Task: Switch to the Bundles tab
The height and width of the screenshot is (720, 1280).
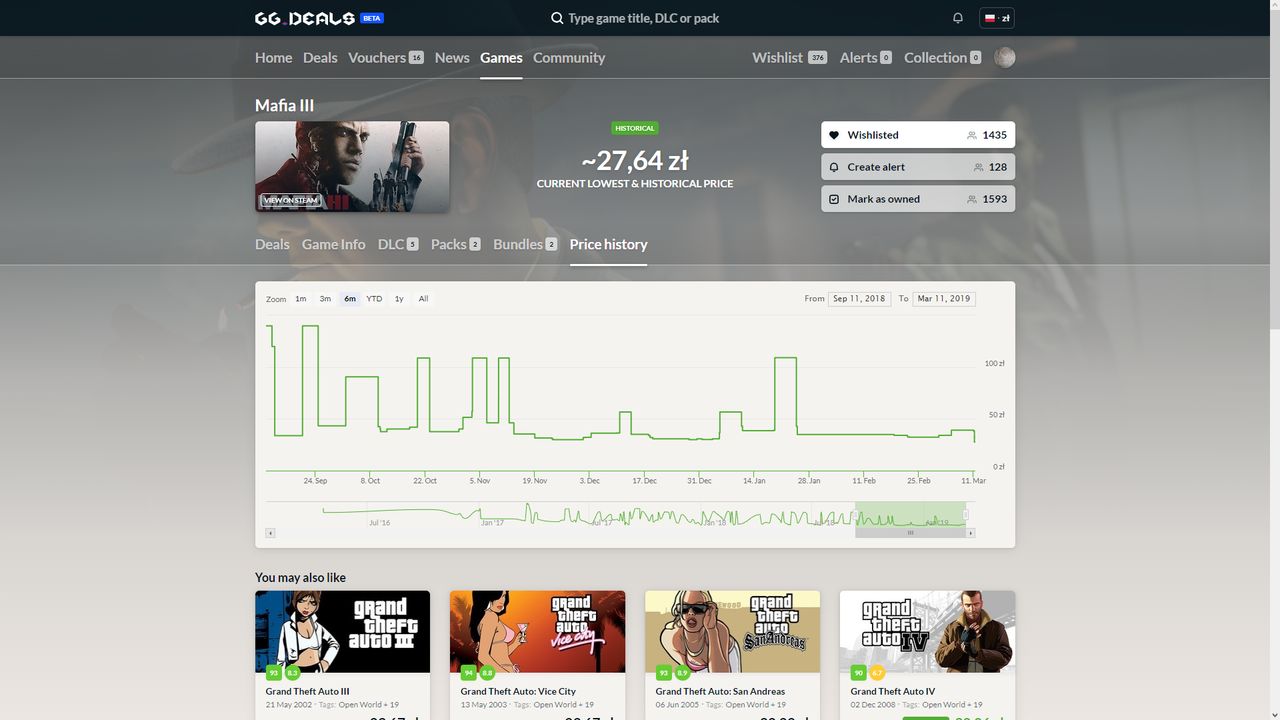Action: point(525,244)
